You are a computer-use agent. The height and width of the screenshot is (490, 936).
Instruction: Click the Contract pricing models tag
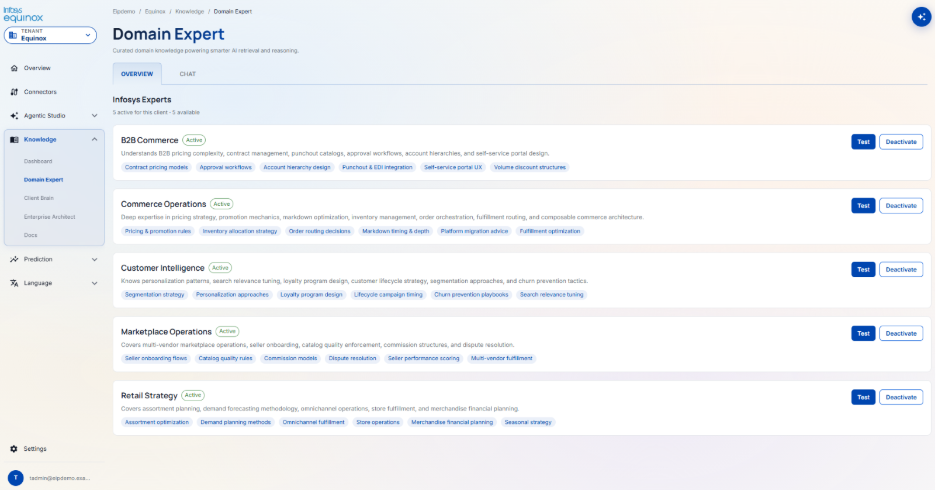coord(156,168)
